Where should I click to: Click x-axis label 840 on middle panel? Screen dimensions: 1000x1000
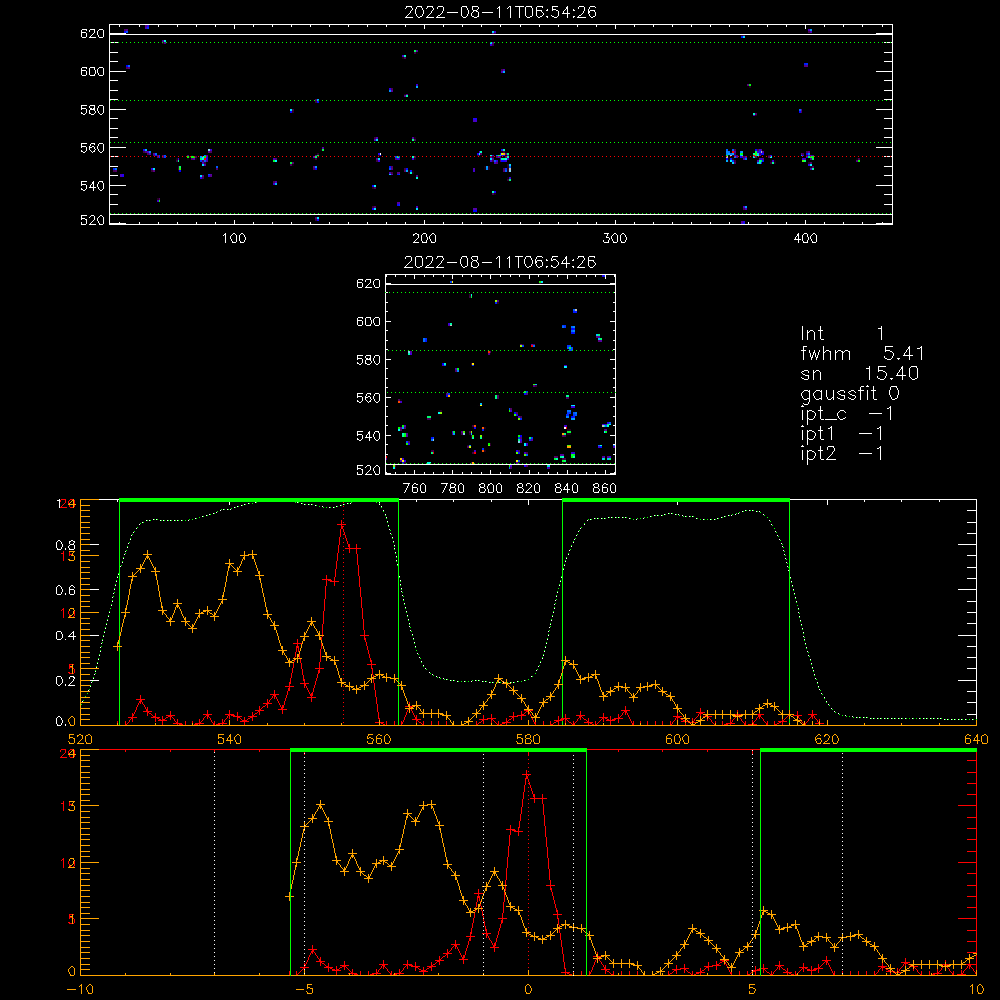pyautogui.click(x=566, y=489)
